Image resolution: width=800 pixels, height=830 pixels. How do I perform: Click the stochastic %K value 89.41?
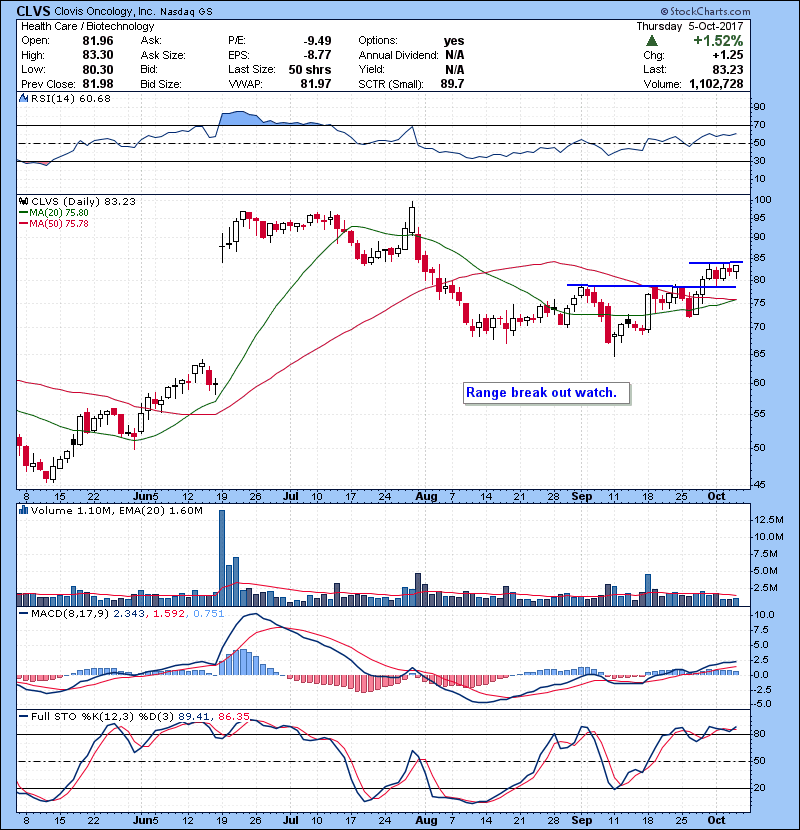click(193, 716)
